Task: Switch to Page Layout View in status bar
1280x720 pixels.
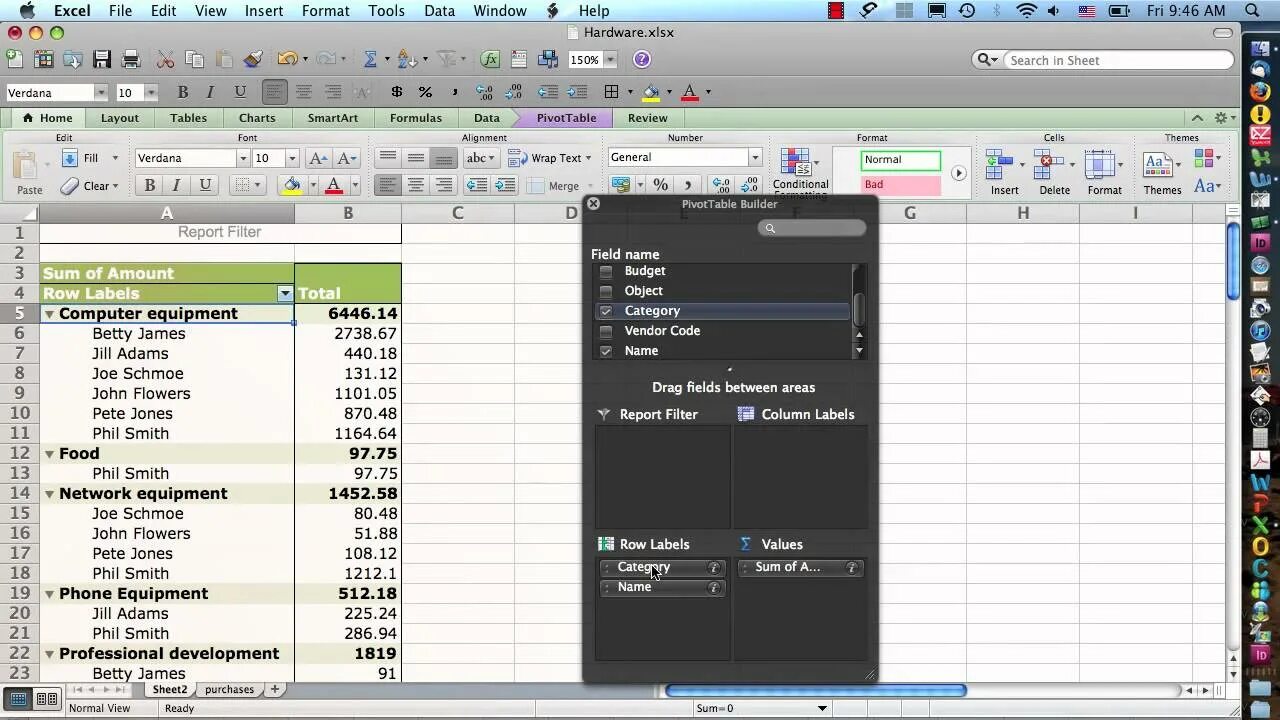Action: click(46, 699)
